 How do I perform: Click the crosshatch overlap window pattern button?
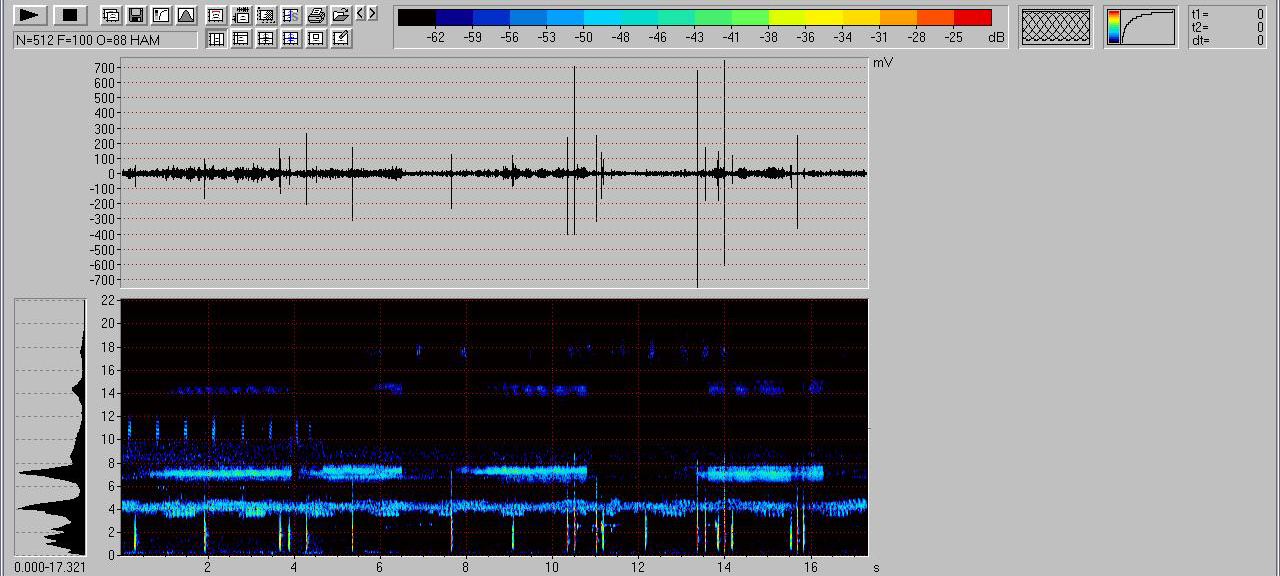point(1054,27)
